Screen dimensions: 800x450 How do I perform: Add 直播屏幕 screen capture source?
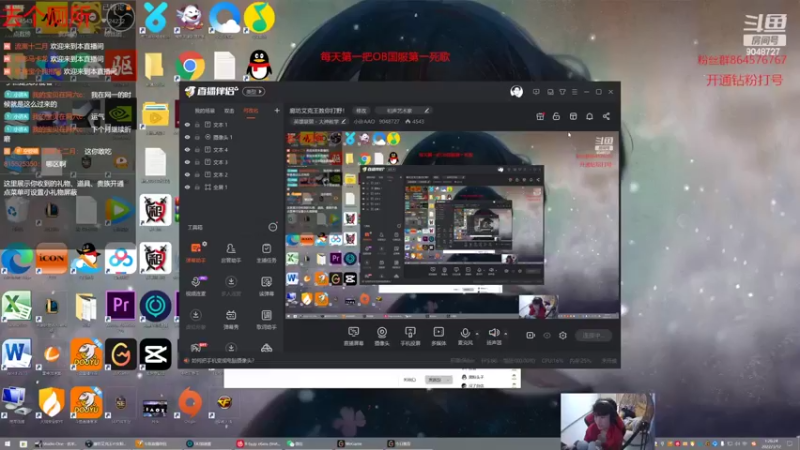[353, 336]
